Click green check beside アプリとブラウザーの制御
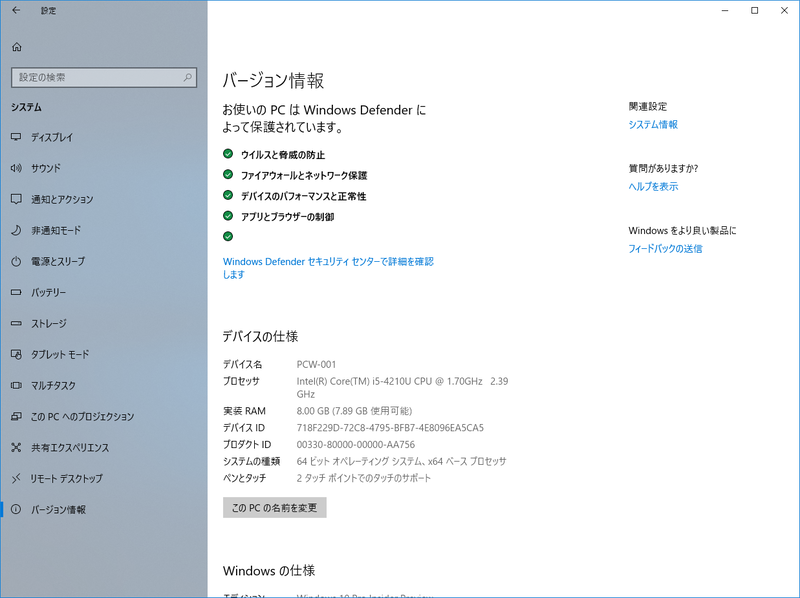The image size is (800, 598). [x=228, y=216]
